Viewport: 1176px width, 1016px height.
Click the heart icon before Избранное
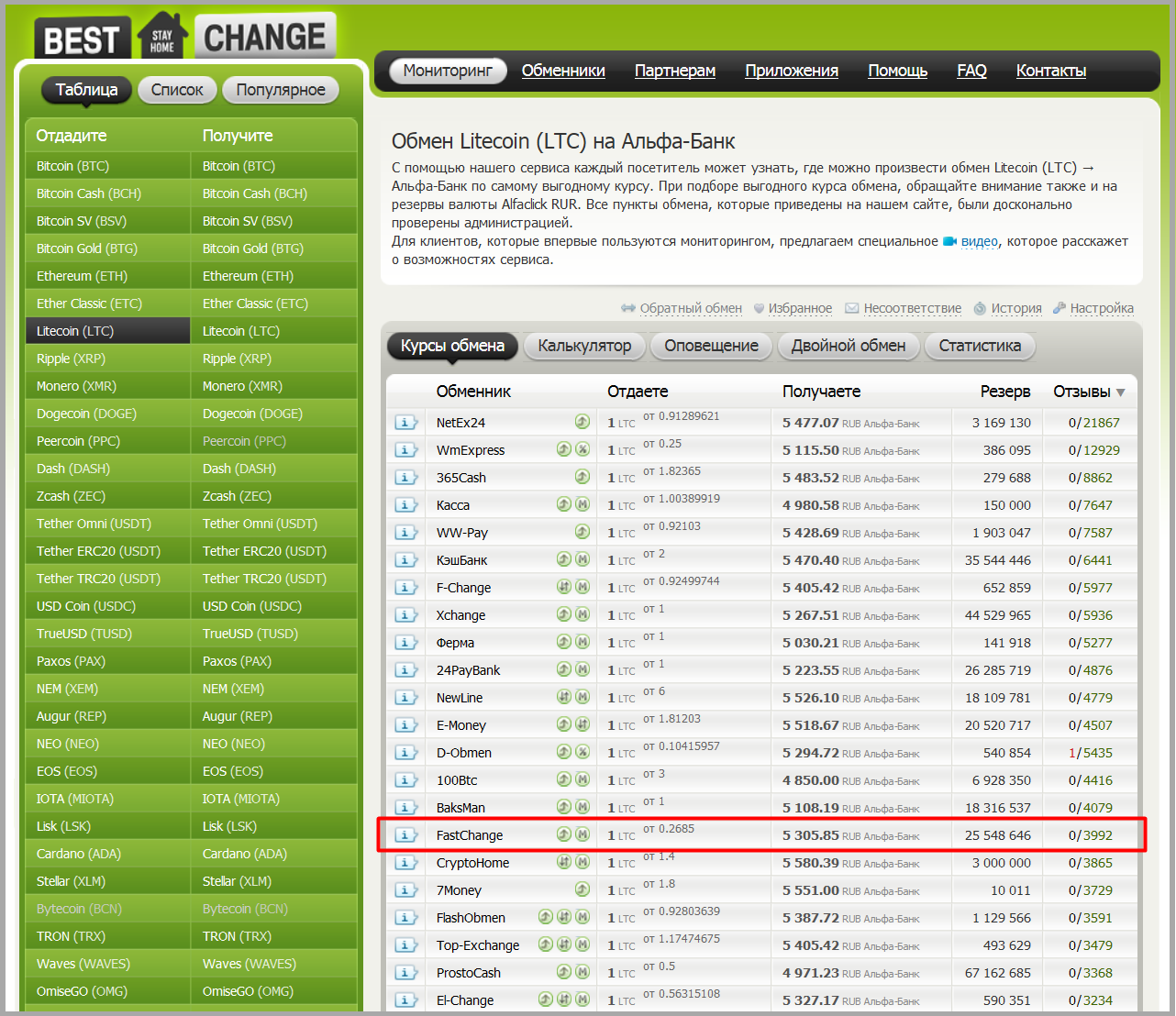(x=759, y=309)
